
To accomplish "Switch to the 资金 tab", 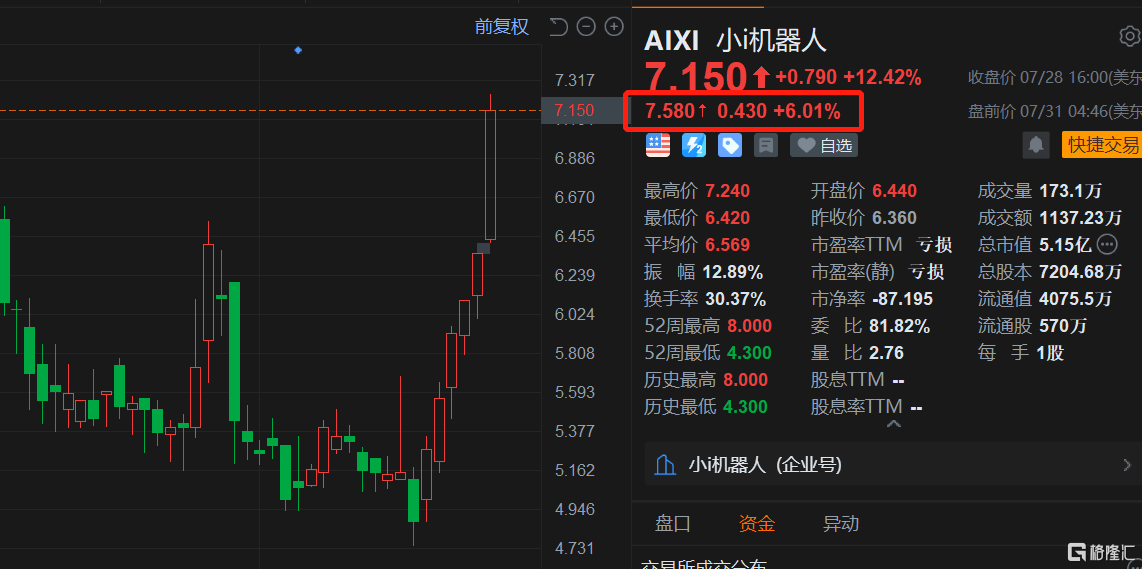I will (x=756, y=523).
